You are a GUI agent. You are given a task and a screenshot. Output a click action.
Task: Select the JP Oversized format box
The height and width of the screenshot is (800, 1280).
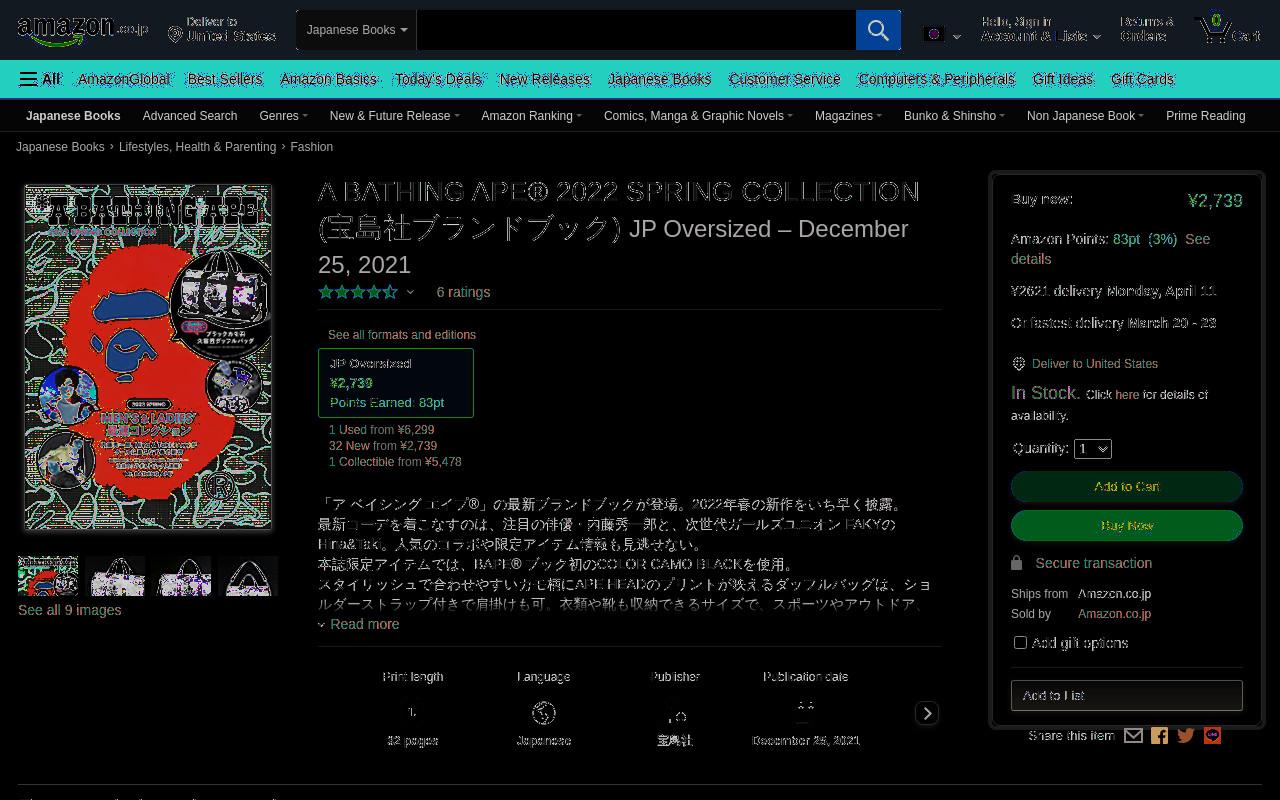tap(396, 383)
